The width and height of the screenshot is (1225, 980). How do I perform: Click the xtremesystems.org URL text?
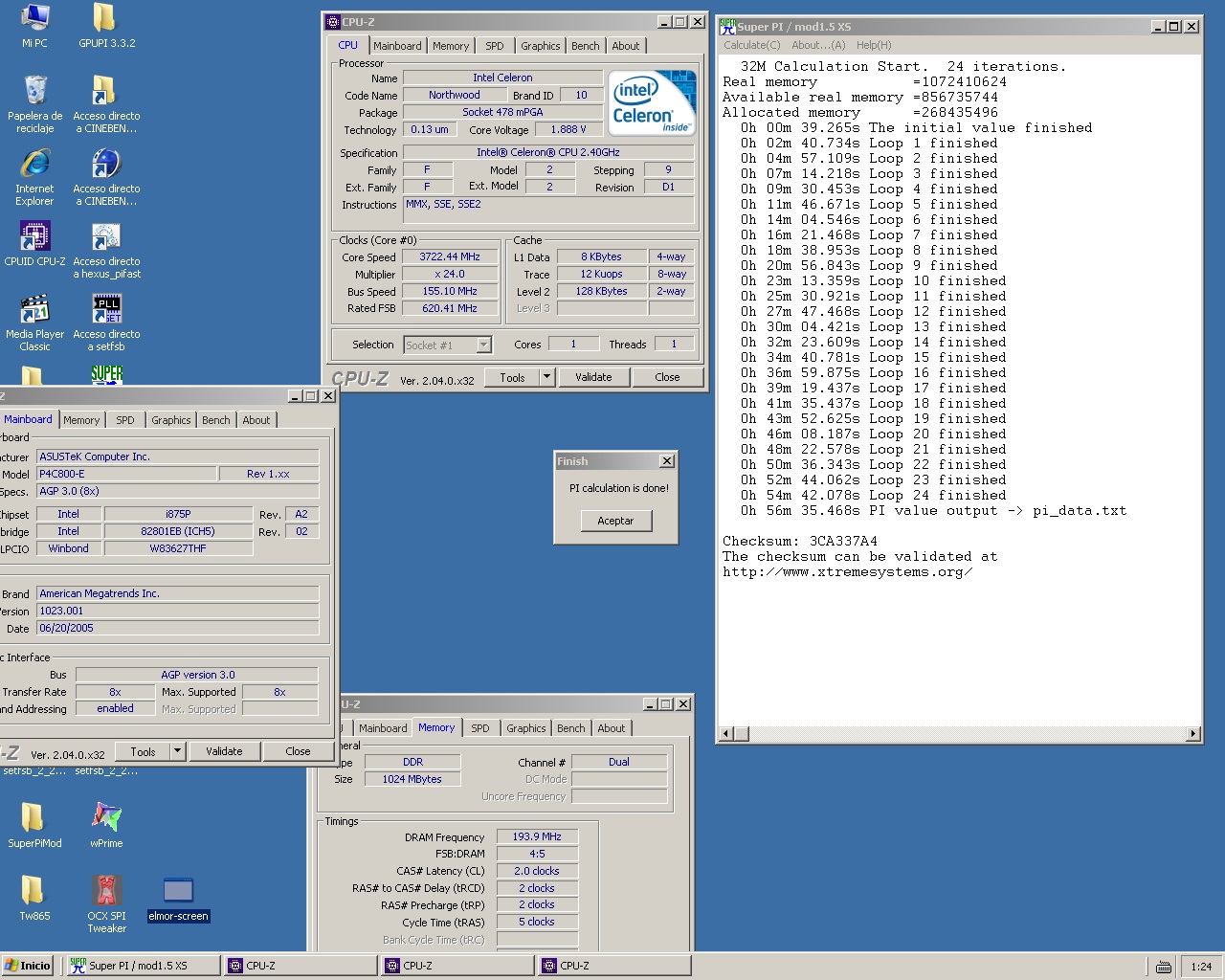[848, 571]
